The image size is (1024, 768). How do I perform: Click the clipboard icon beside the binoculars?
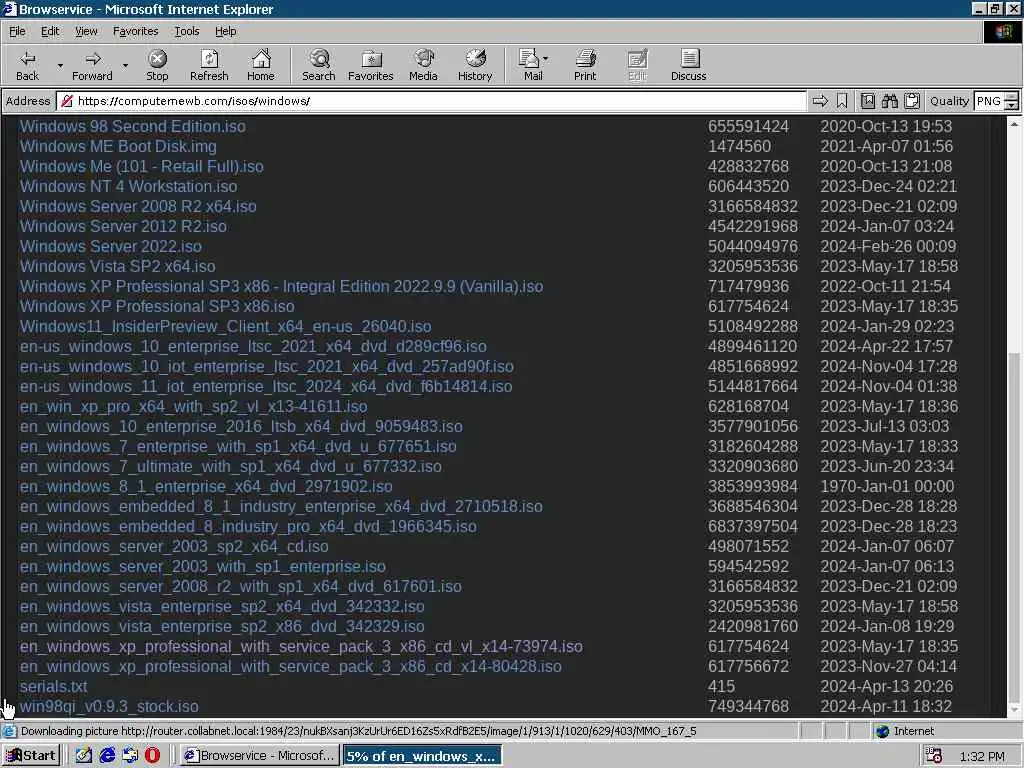click(x=912, y=101)
